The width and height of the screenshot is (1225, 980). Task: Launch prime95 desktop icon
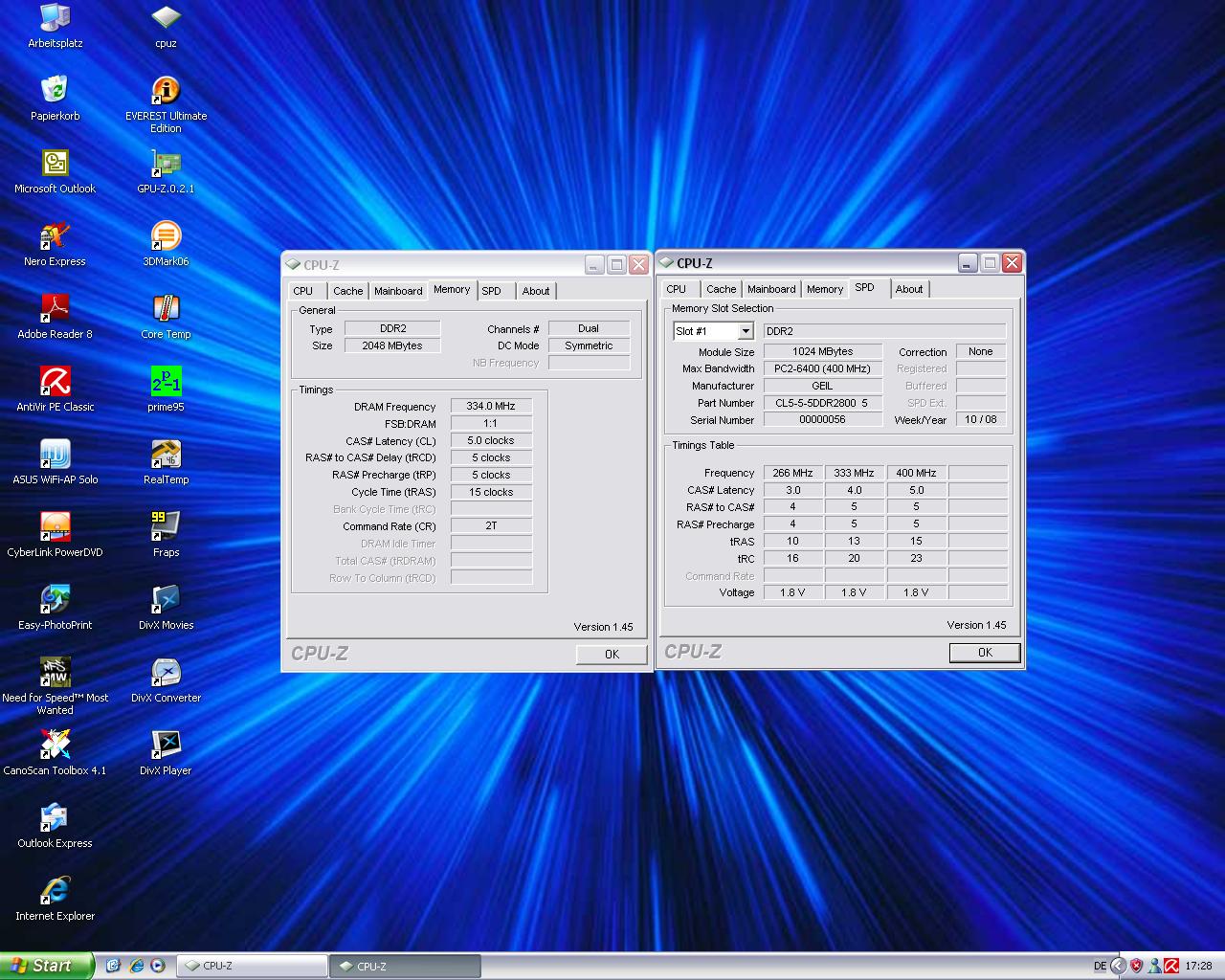click(166, 390)
